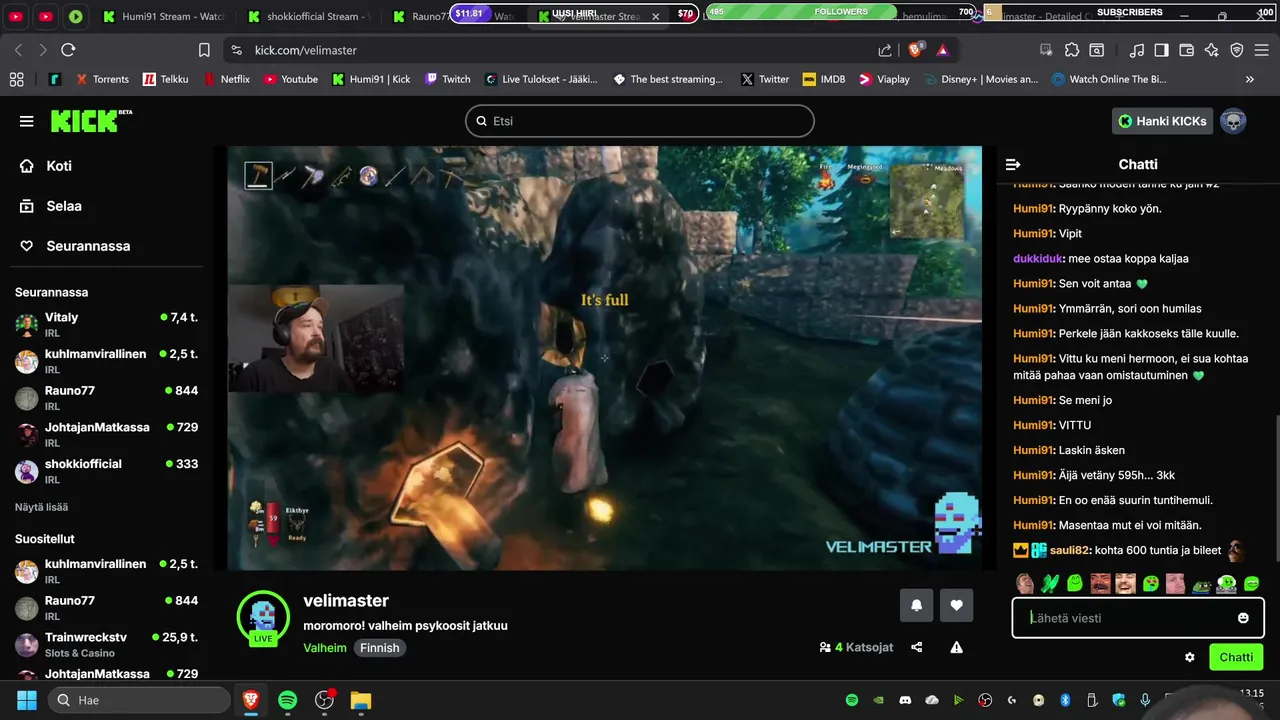Open Brave Rewards triangle icon
The image size is (1280, 720).
coord(942,50)
